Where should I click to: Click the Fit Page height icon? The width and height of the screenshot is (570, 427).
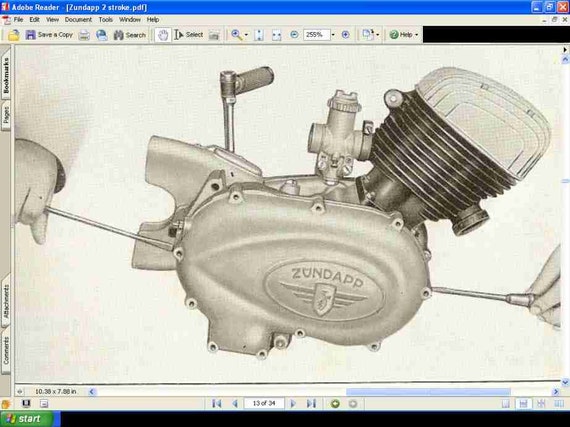[259, 35]
